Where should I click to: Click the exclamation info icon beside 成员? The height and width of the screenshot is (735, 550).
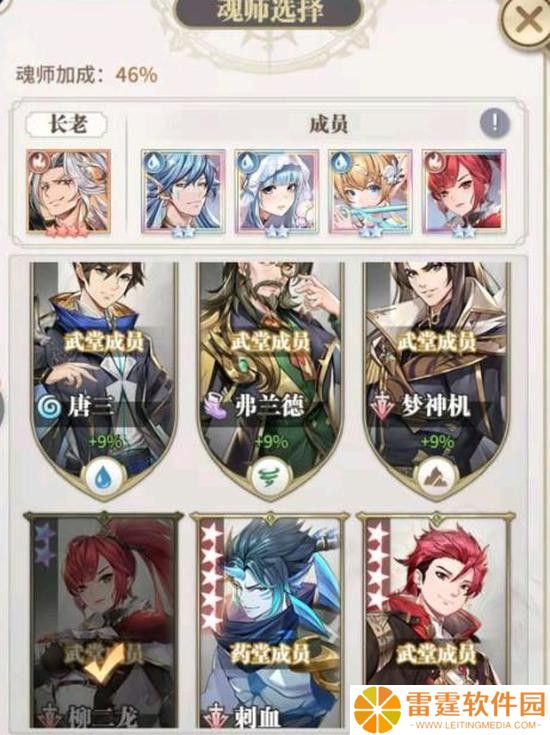(x=495, y=123)
